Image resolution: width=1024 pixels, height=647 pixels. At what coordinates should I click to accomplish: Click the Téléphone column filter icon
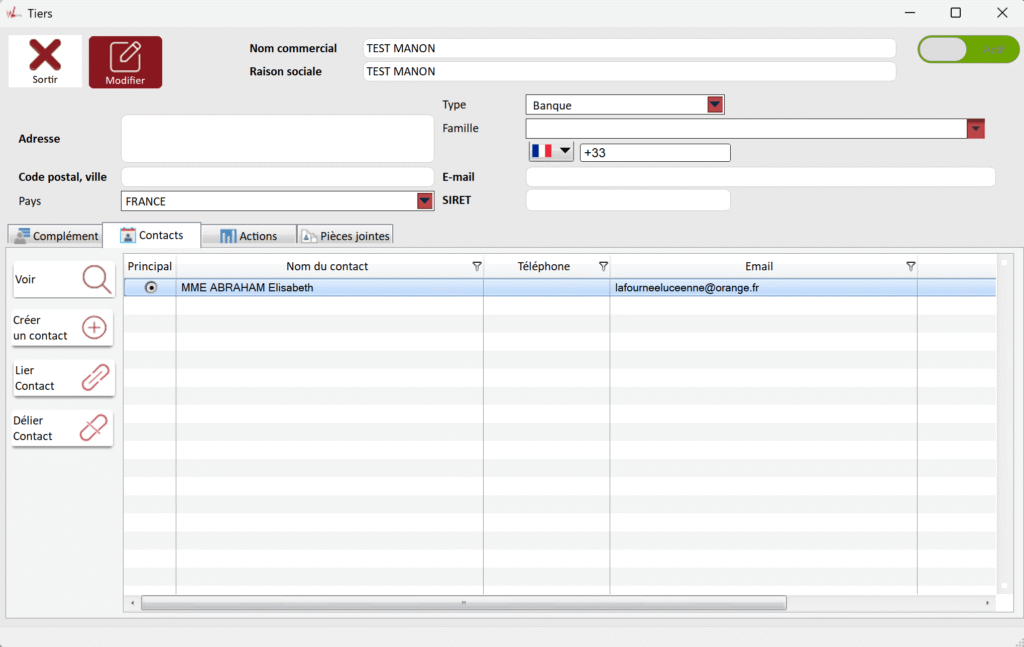tap(603, 266)
